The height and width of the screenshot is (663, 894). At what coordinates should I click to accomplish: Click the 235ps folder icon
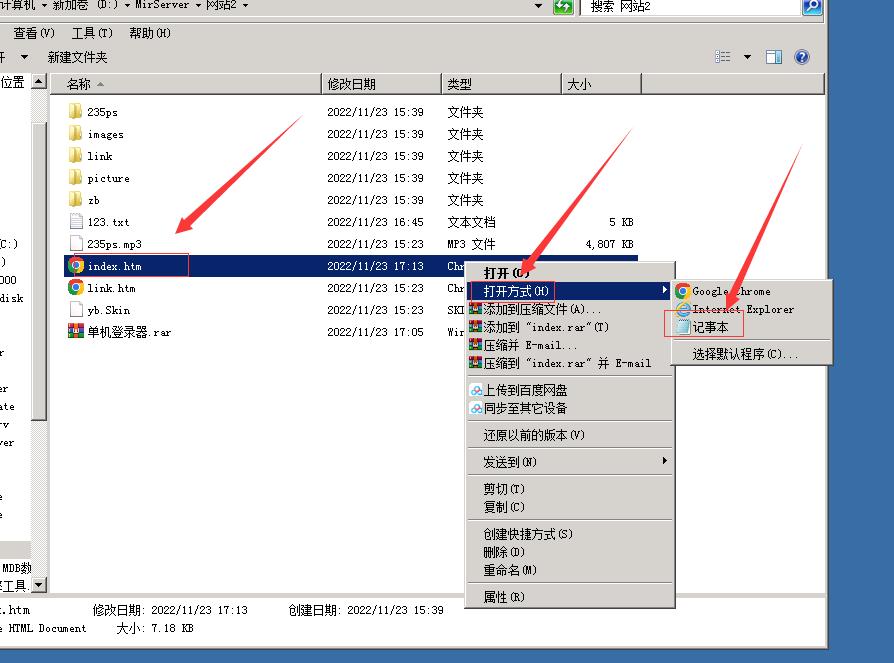(75, 111)
